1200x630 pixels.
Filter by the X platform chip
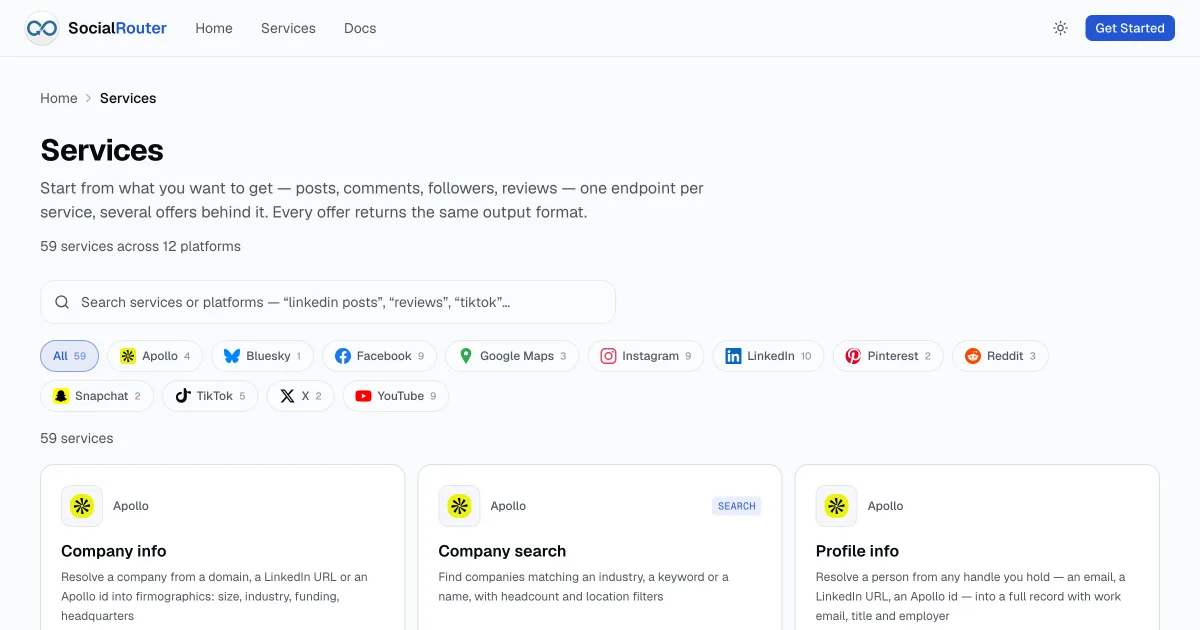tap(300, 396)
